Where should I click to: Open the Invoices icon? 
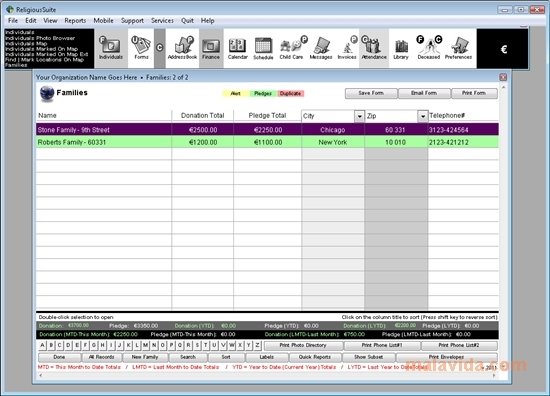coord(347,48)
